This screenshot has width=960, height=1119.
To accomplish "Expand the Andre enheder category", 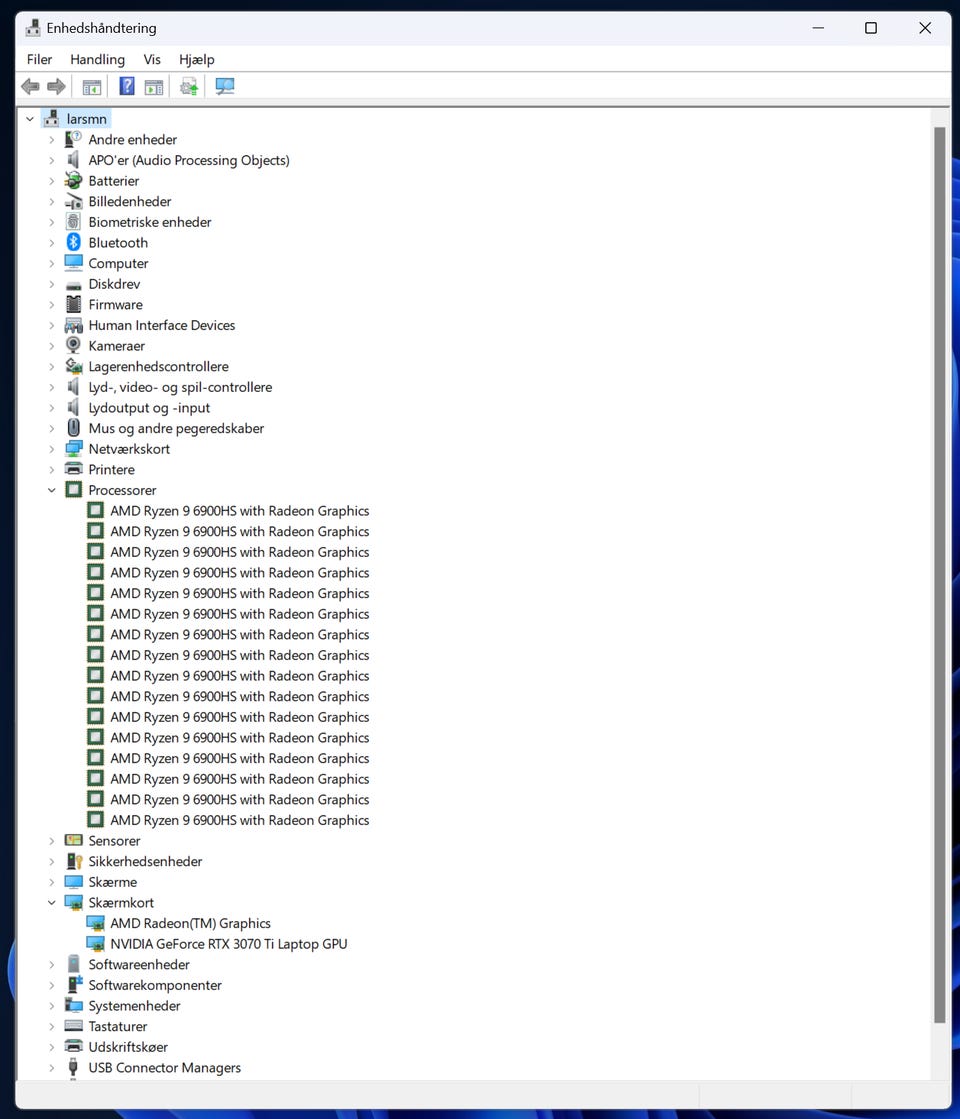I will pyautogui.click(x=51, y=140).
